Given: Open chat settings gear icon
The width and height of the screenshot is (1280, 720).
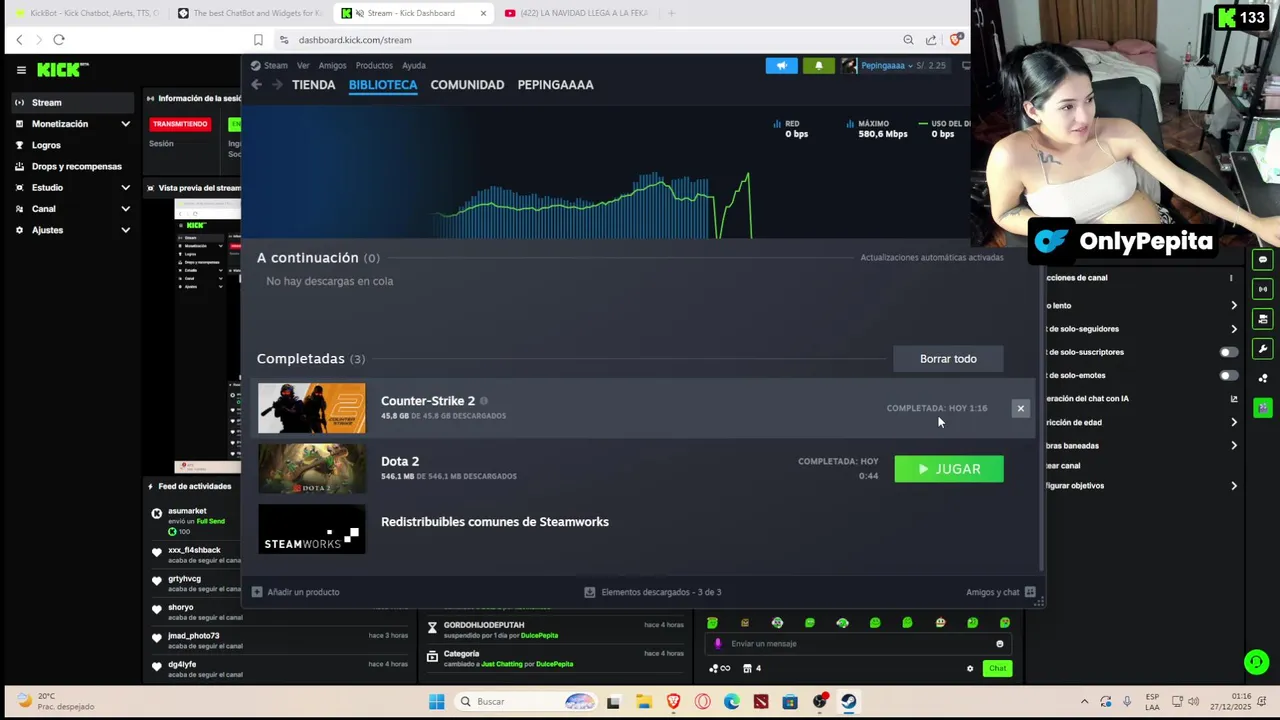Looking at the screenshot, I should pyautogui.click(x=970, y=669).
